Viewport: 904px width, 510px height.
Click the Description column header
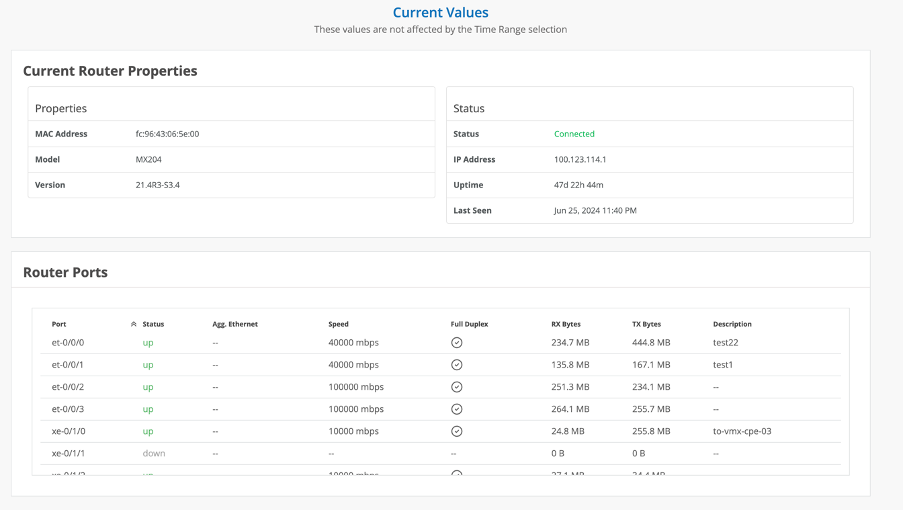click(732, 324)
